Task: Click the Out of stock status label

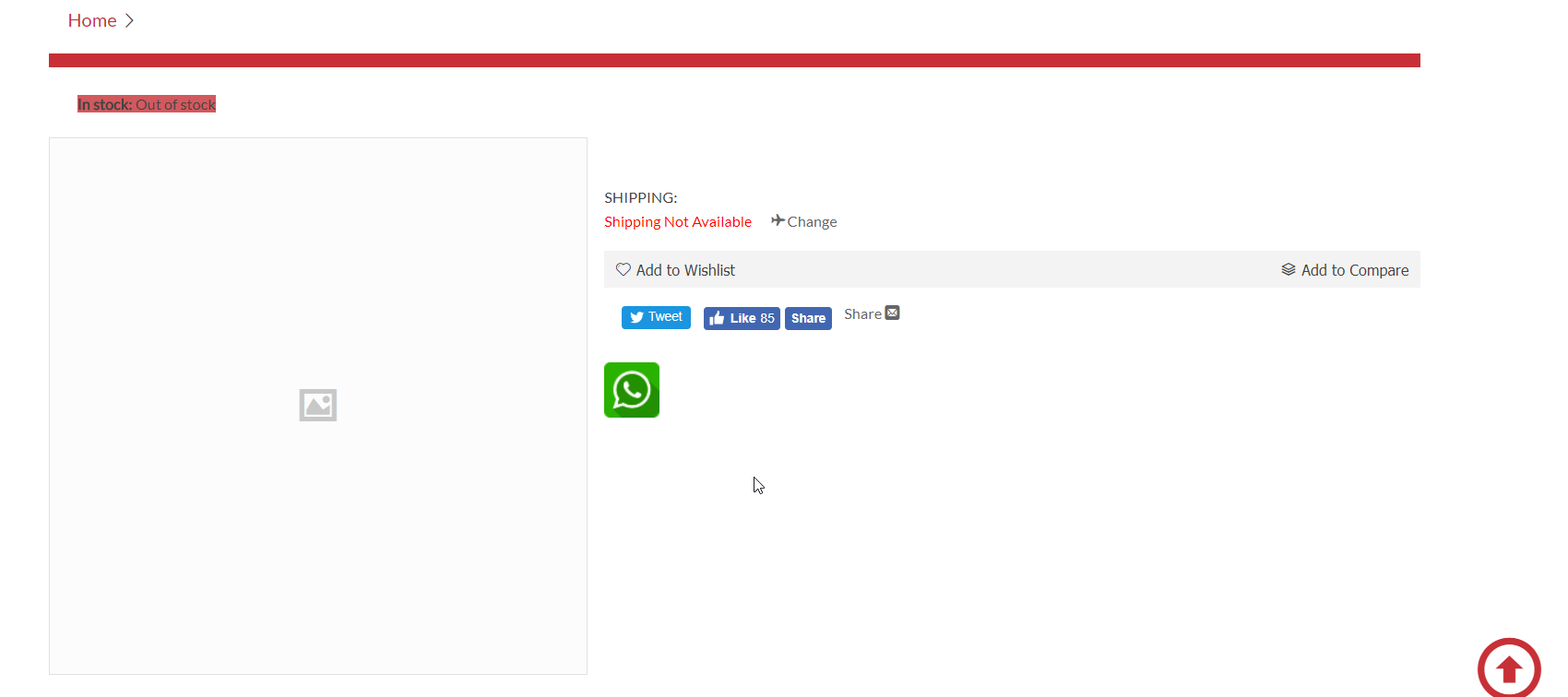Action: (175, 105)
